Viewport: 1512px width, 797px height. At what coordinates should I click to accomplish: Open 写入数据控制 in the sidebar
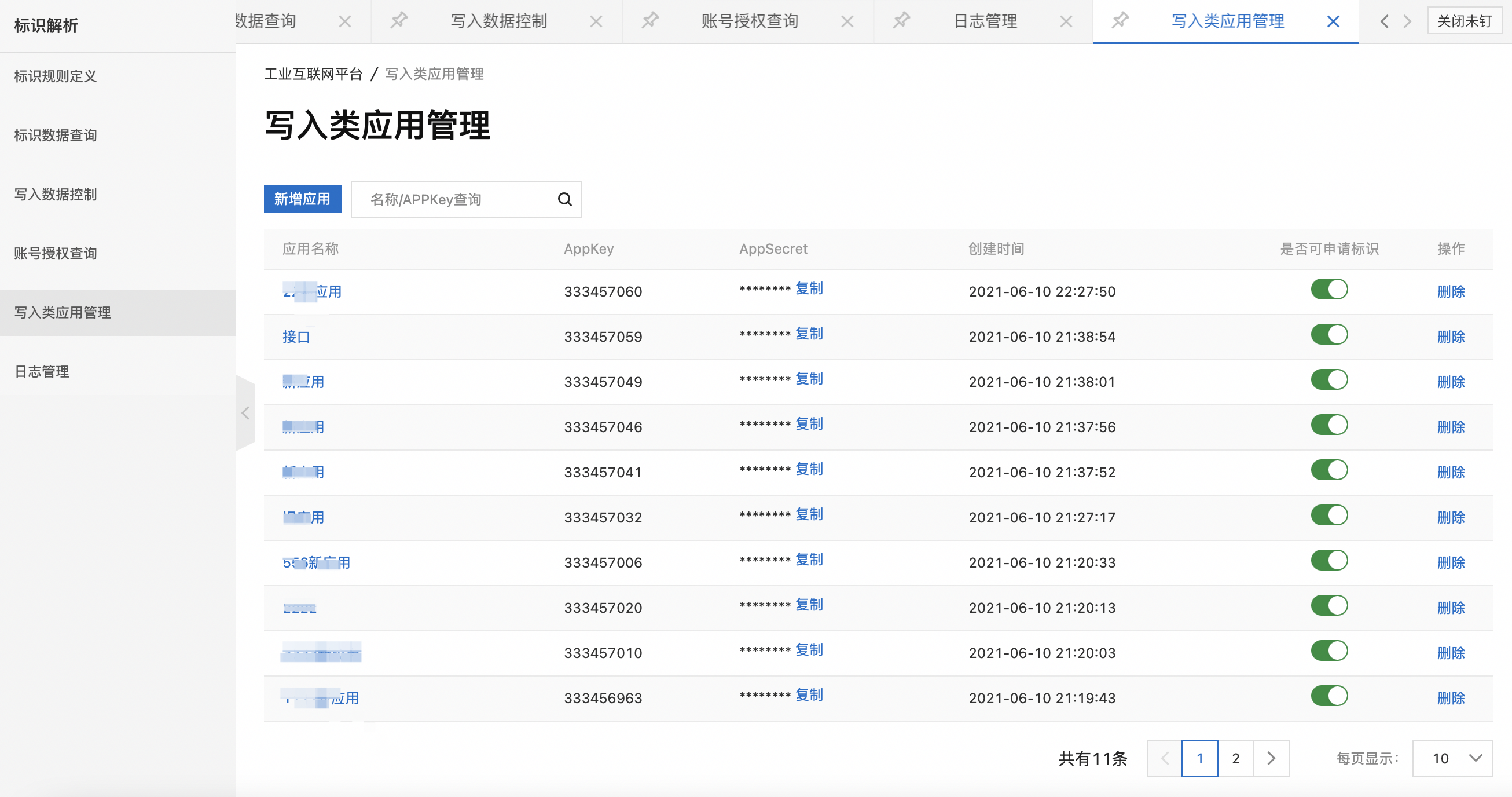(118, 195)
